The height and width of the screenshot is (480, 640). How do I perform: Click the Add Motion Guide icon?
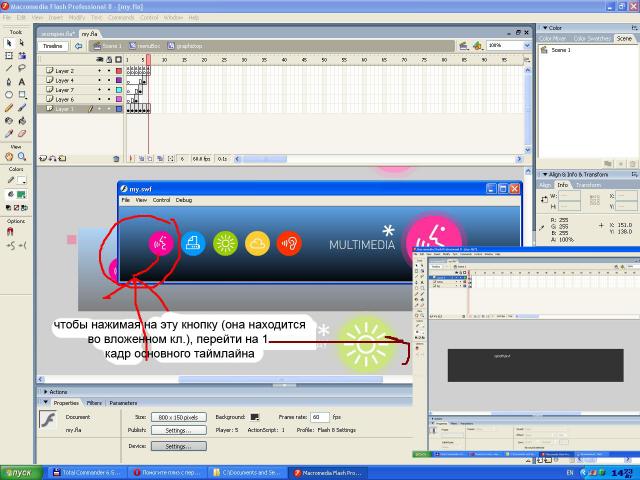point(52,159)
